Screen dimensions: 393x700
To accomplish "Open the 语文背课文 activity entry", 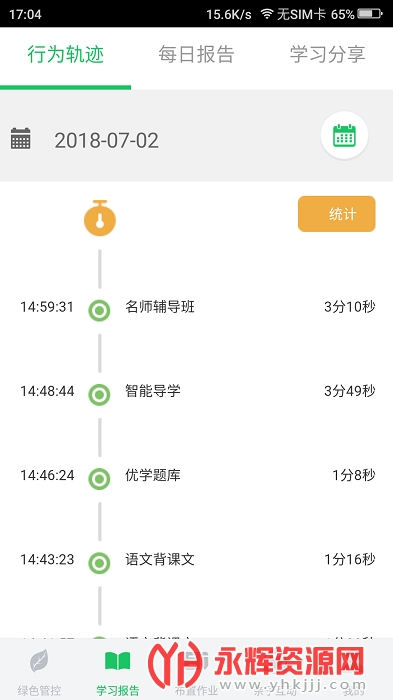I will pos(160,559).
